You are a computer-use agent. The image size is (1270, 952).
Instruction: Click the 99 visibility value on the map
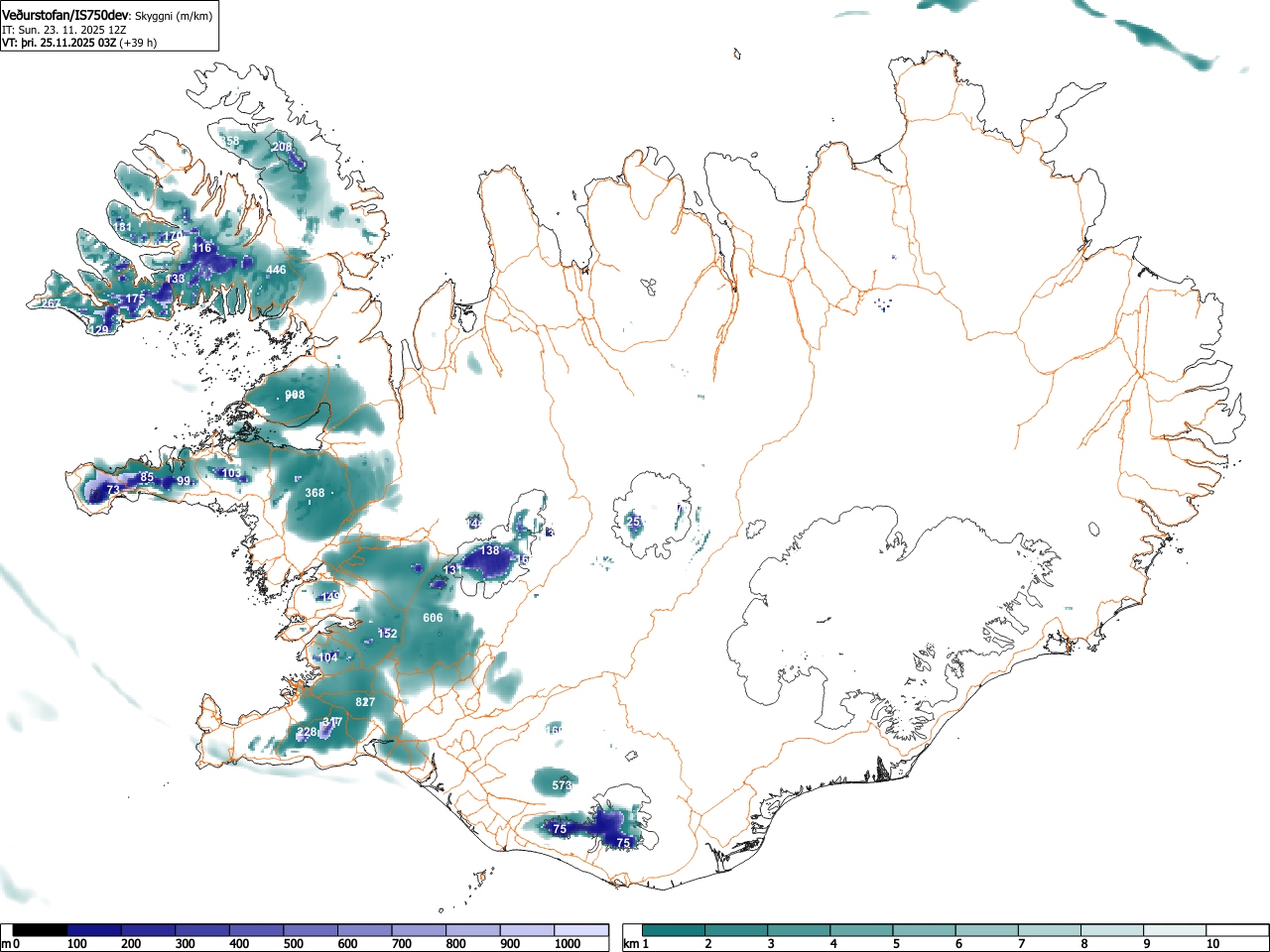(184, 481)
